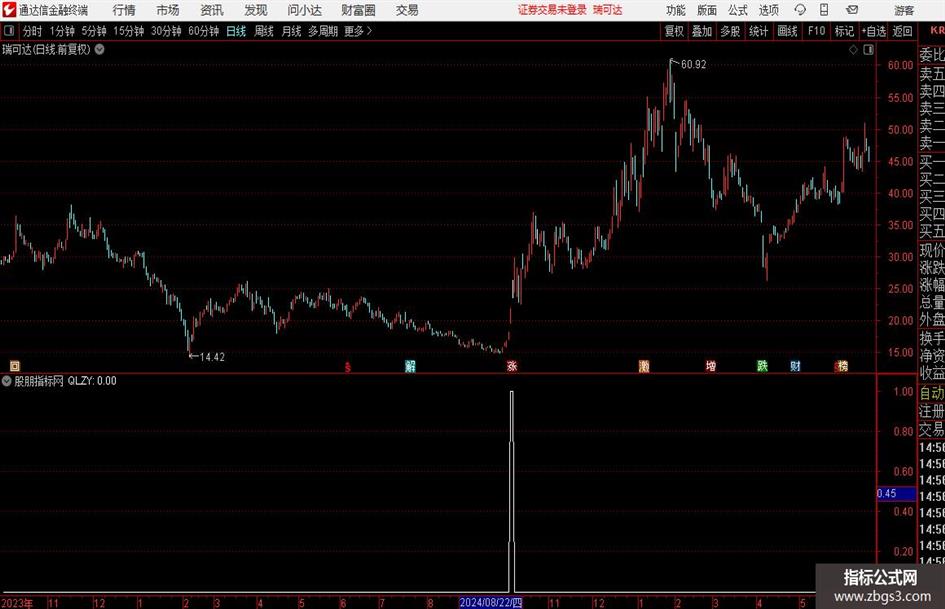Viewport: 945px width, 609px height.
Task: Click the red 瑞可达 stock name link
Action: click(x=608, y=10)
